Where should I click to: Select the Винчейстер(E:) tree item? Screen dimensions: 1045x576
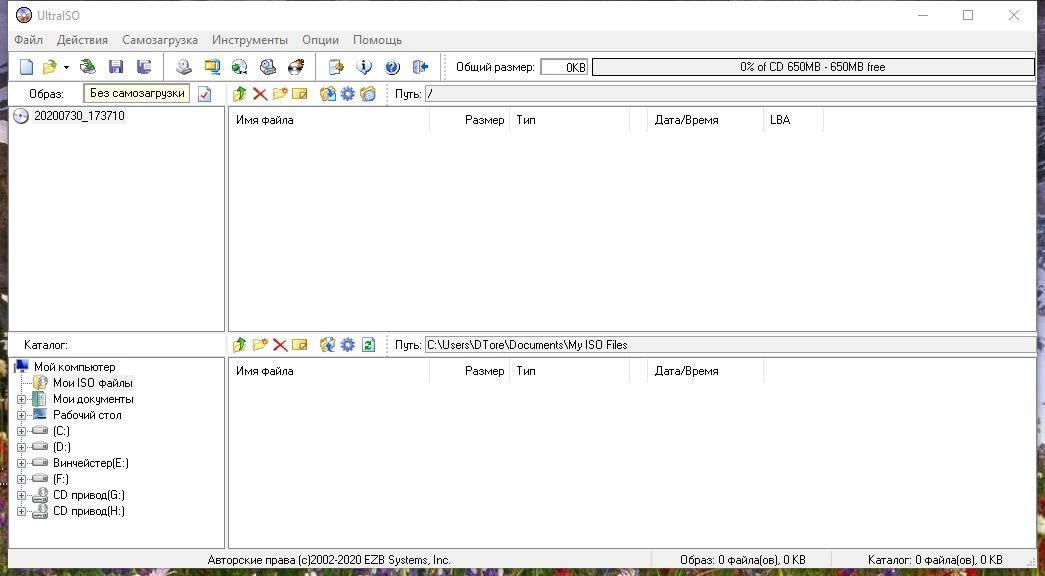(x=91, y=463)
